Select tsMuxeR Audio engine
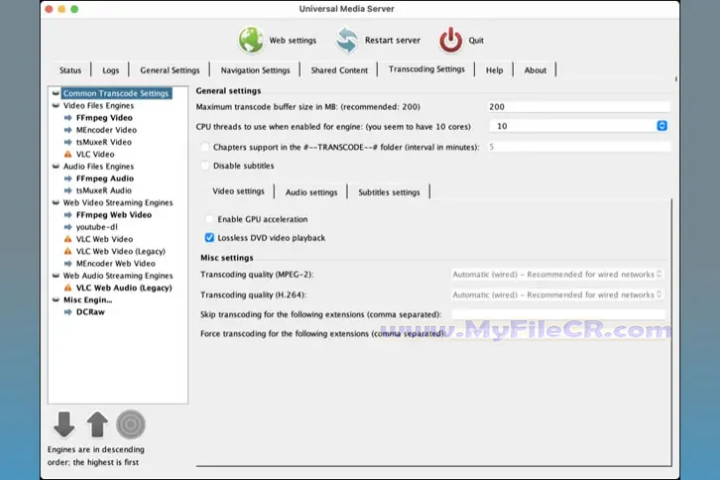The width and height of the screenshot is (720, 480). point(104,191)
